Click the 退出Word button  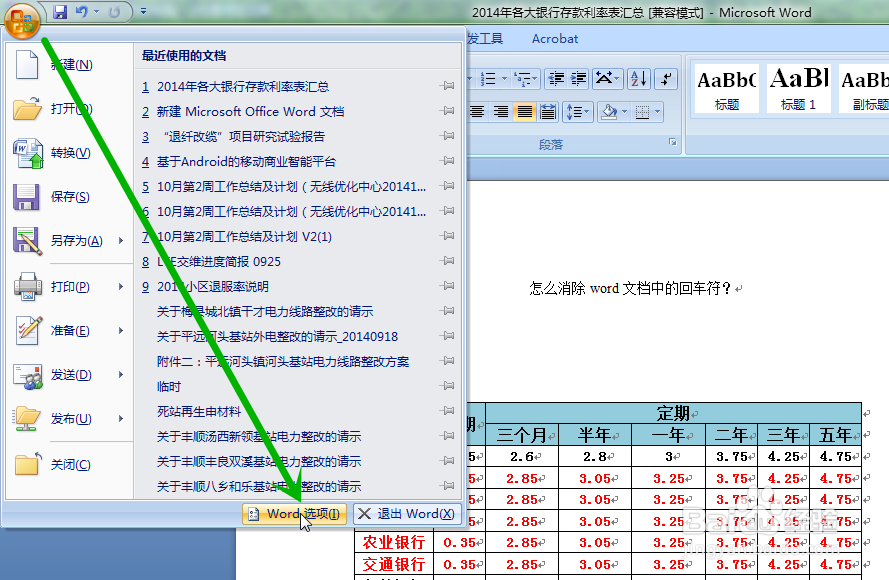click(x=405, y=513)
